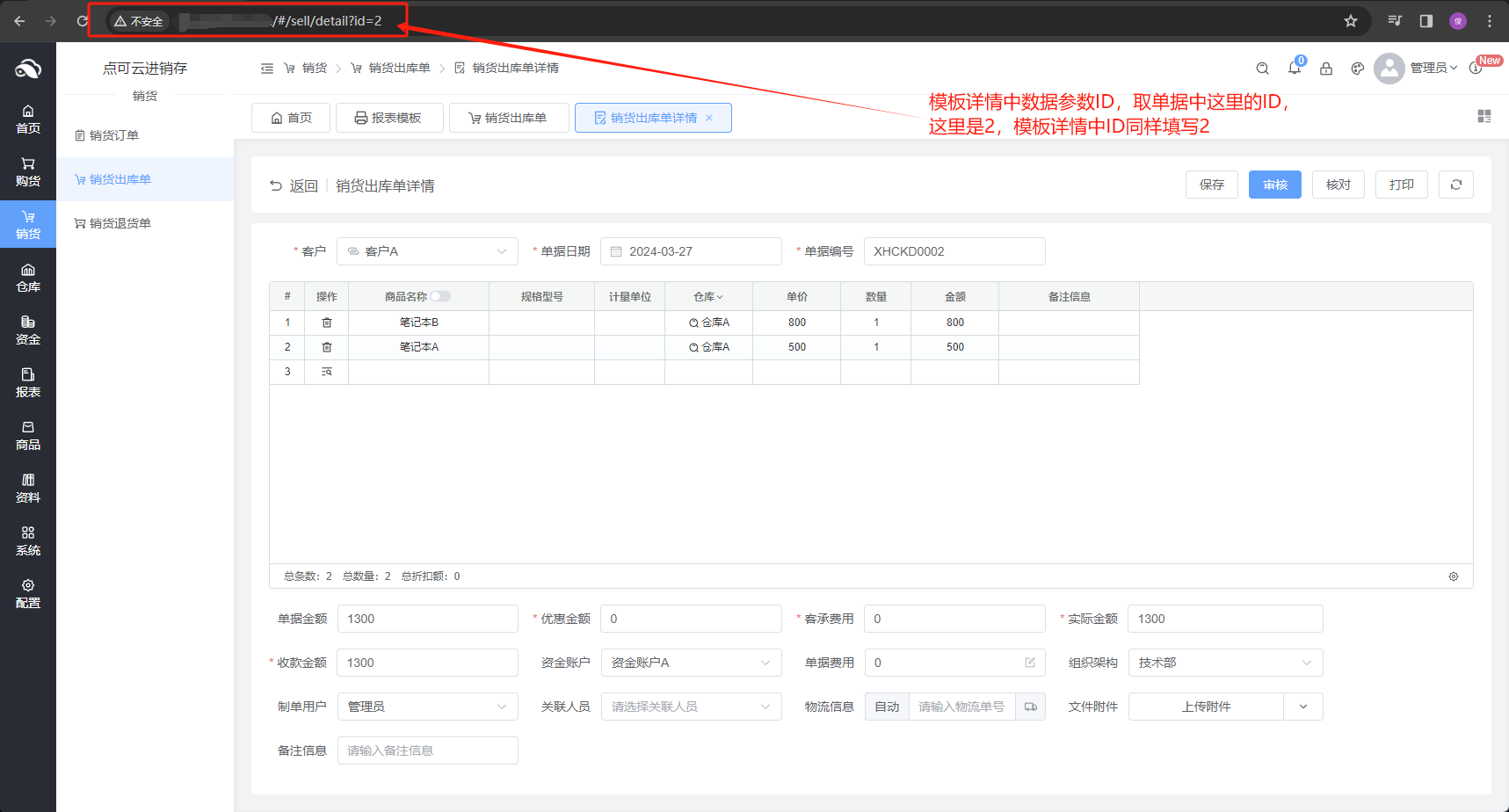This screenshot has height=812, width=1509.
Task: Click the 单据编号 input field
Action: [x=955, y=251]
